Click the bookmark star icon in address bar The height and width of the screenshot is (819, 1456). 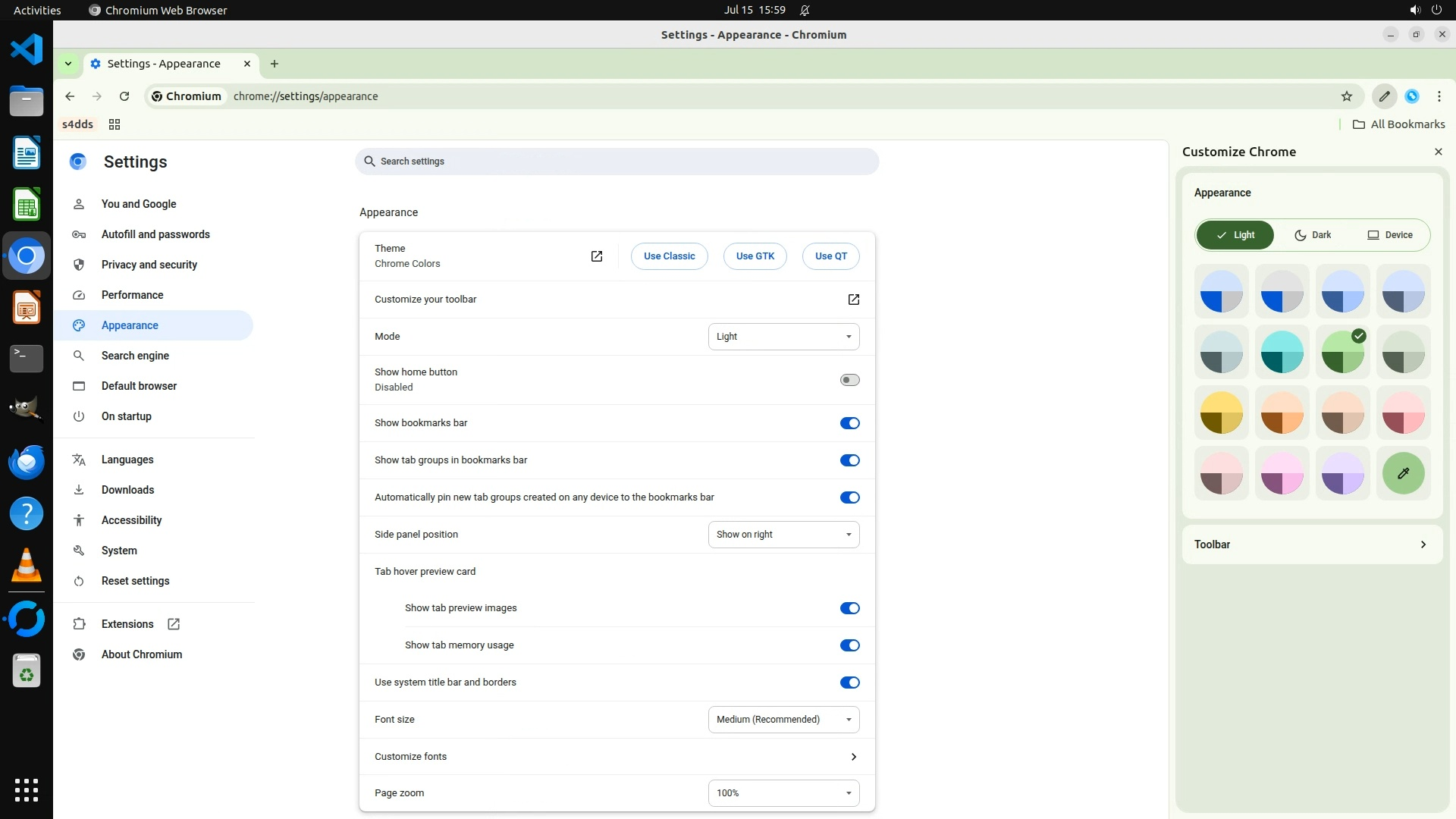click(1346, 96)
